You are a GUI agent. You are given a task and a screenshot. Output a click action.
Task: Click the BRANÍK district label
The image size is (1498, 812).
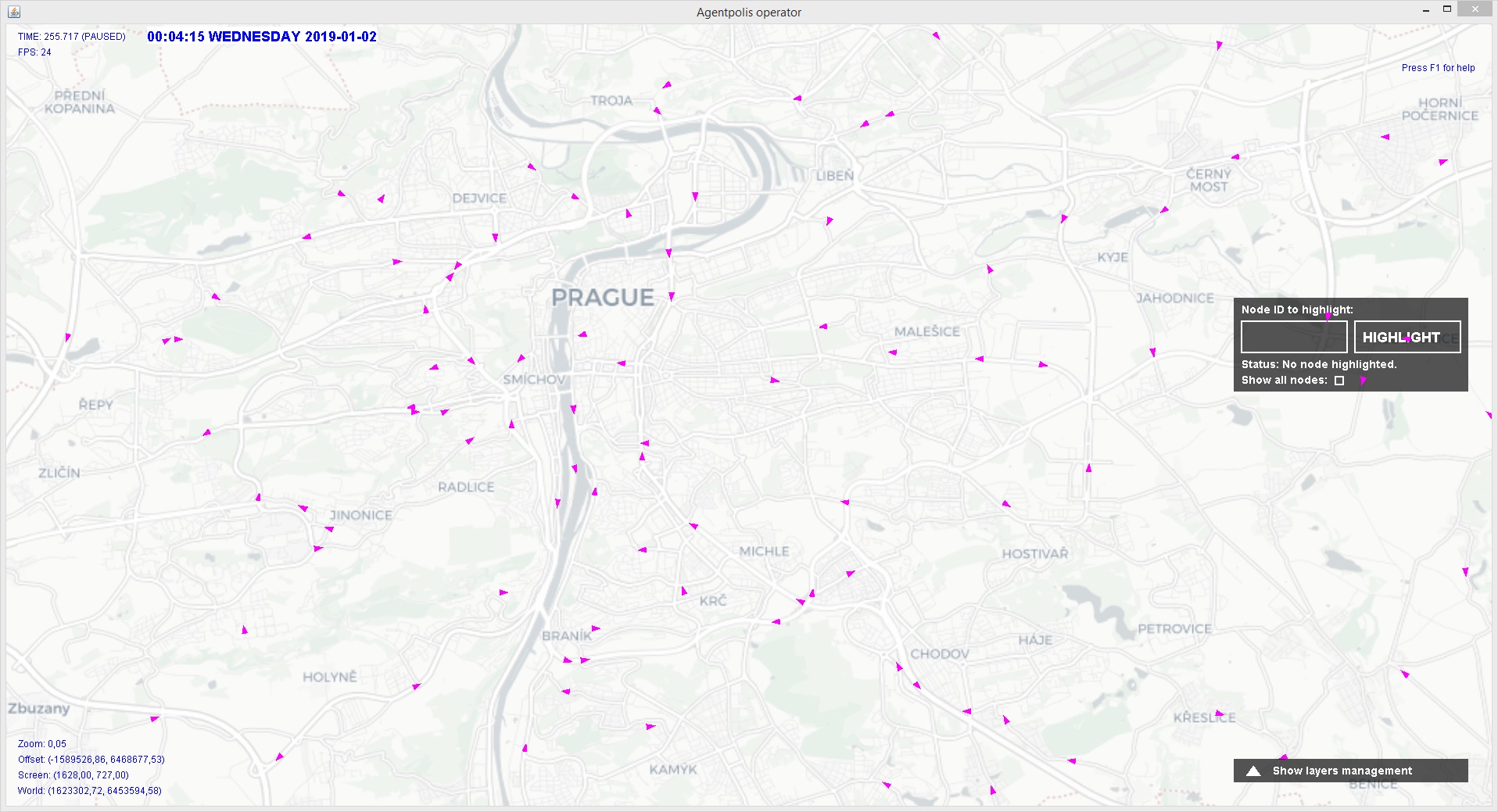(x=567, y=635)
